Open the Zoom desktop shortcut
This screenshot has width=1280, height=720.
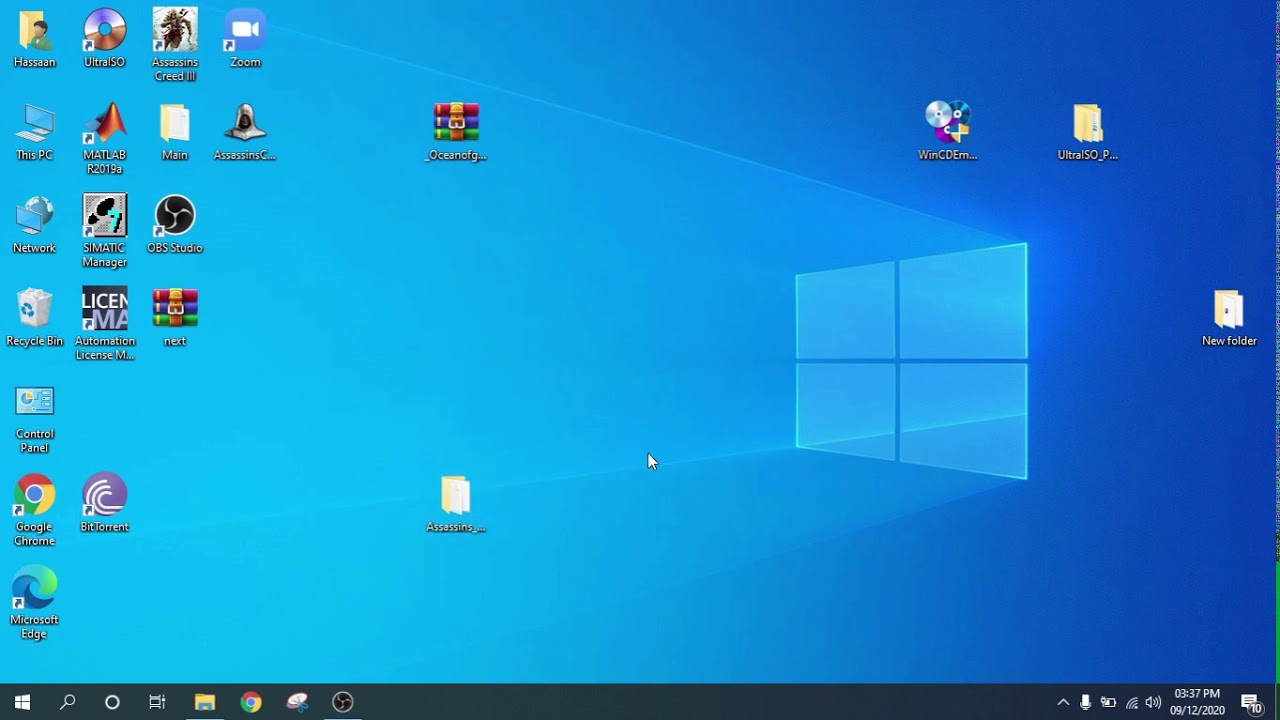tap(245, 40)
